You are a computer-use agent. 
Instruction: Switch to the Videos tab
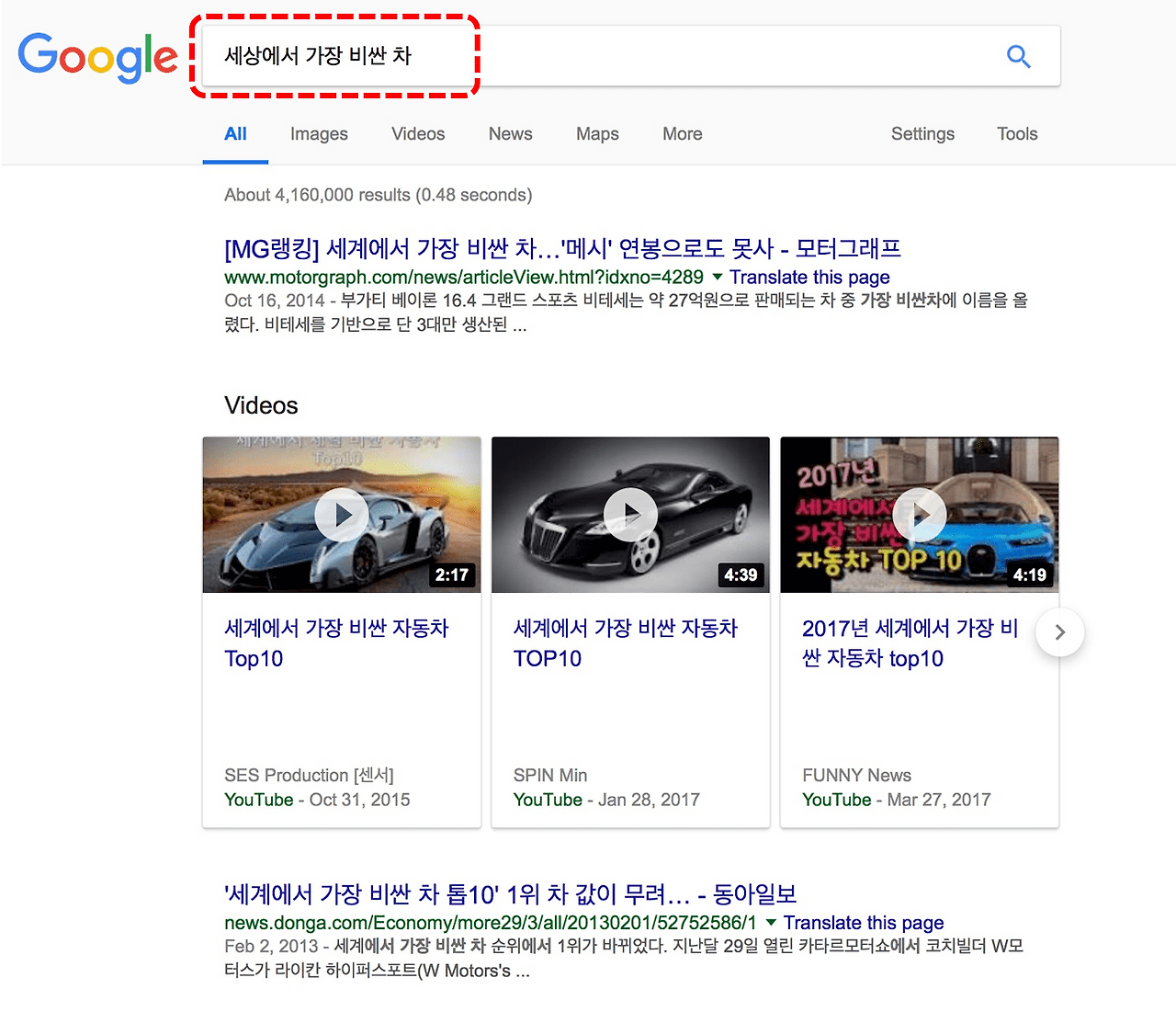(x=418, y=134)
